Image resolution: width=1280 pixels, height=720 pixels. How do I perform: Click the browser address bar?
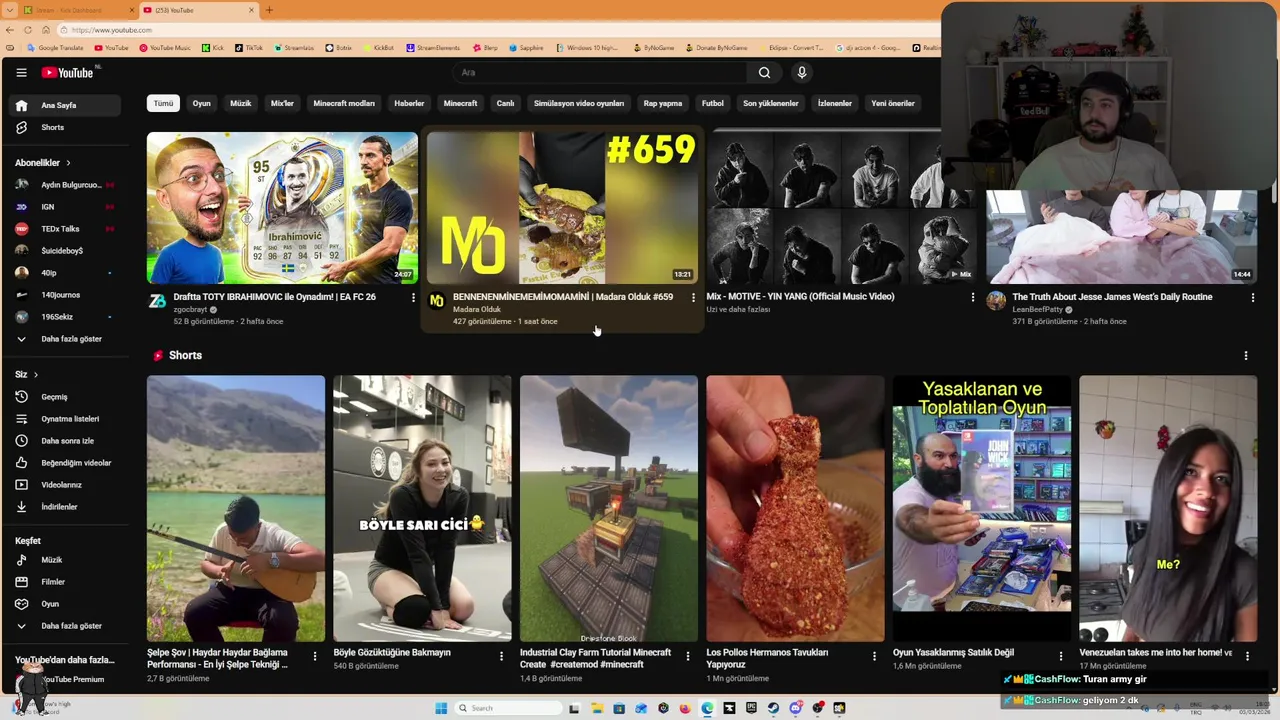click(x=500, y=30)
